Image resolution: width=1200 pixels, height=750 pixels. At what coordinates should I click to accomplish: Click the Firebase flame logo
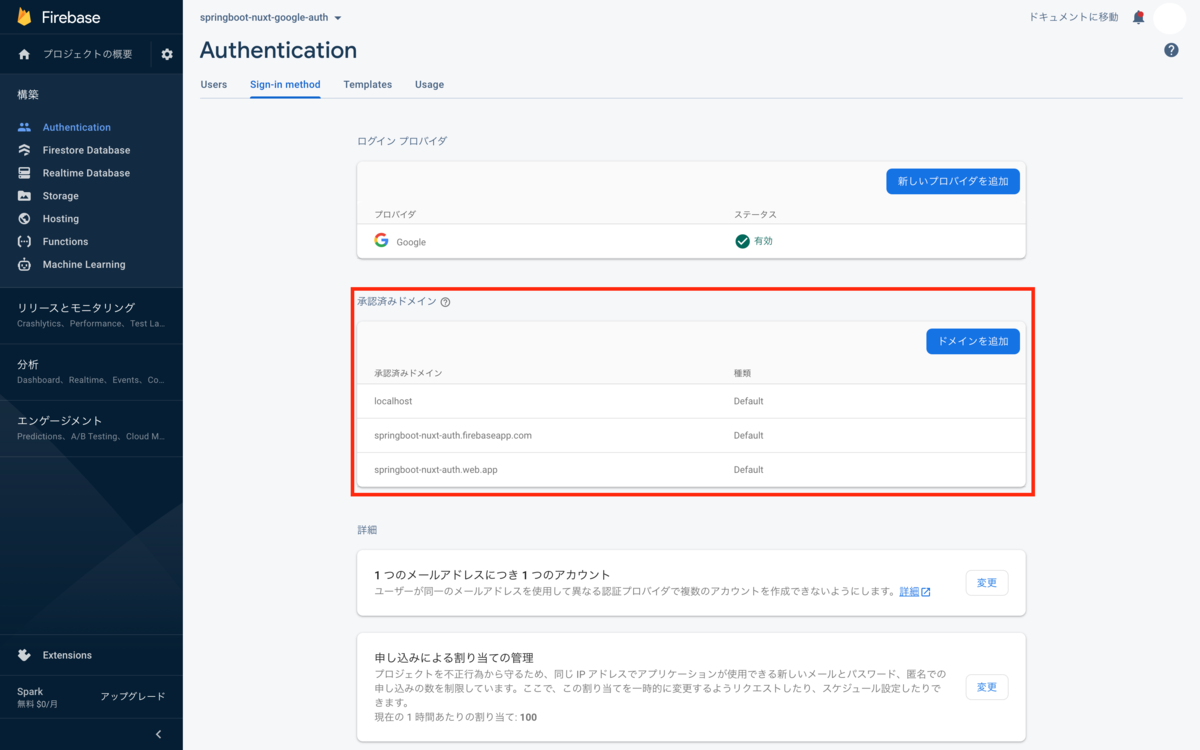[24, 17]
